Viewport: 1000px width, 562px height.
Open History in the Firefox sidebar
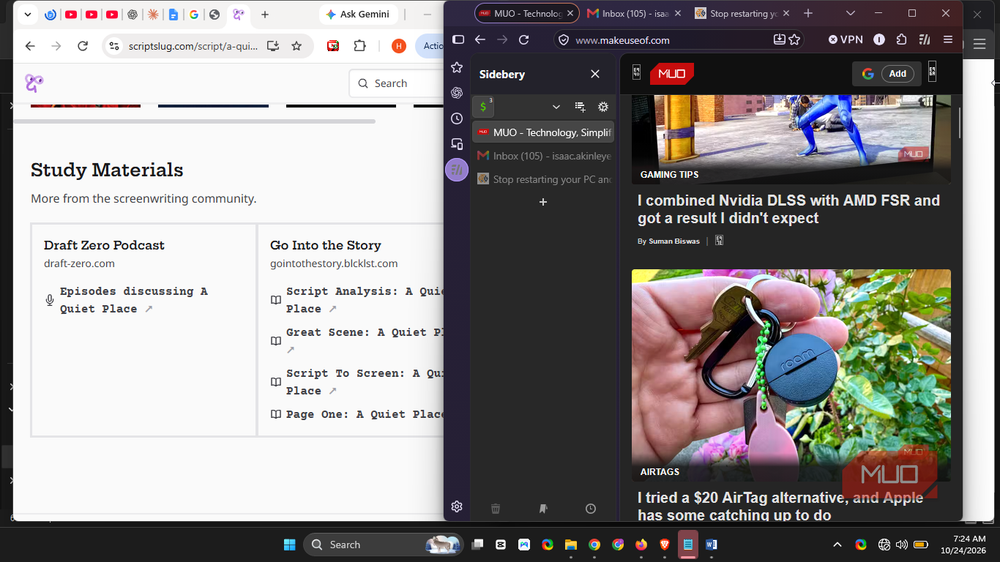pos(457,119)
